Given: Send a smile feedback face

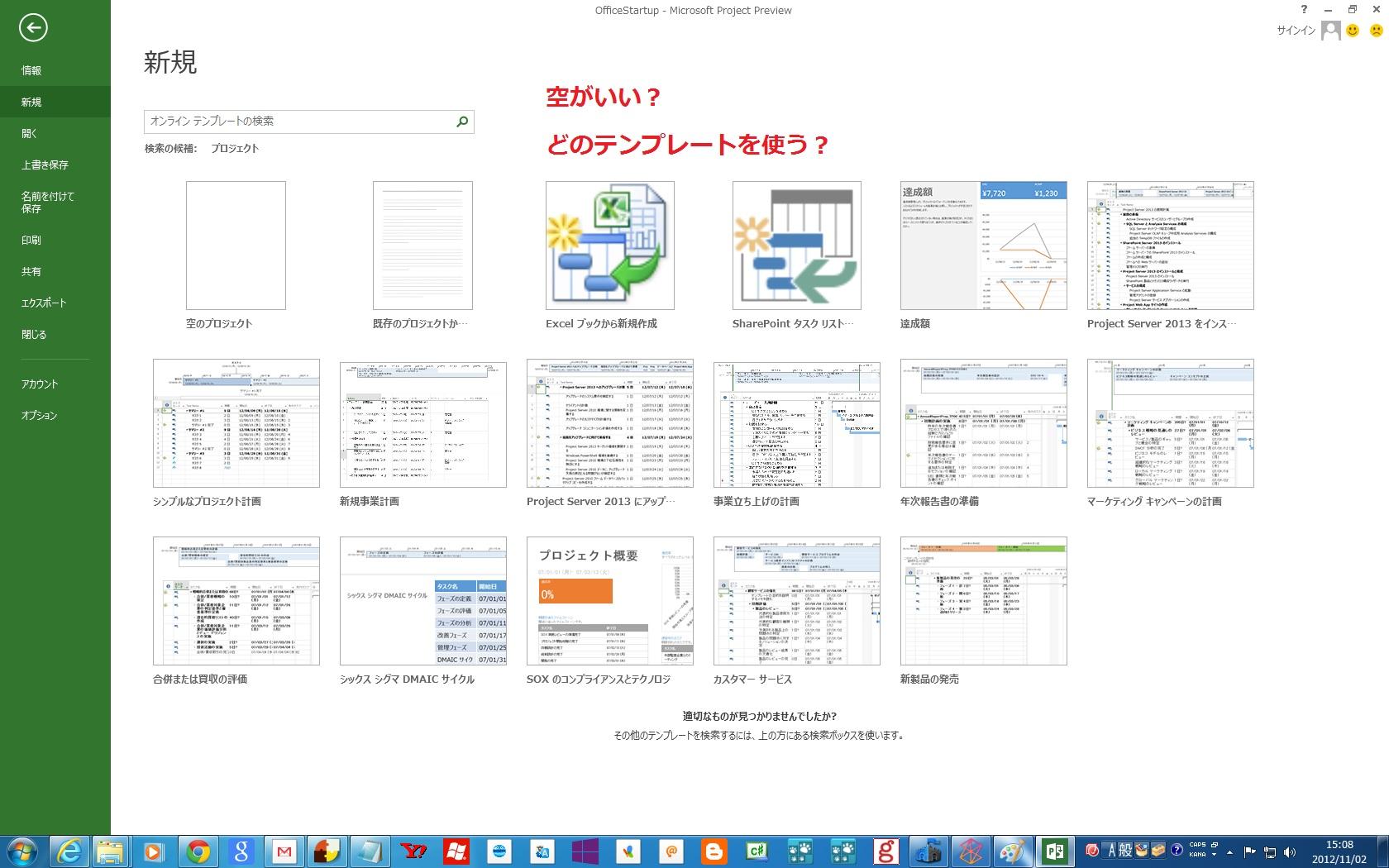Looking at the screenshot, I should (x=1353, y=31).
